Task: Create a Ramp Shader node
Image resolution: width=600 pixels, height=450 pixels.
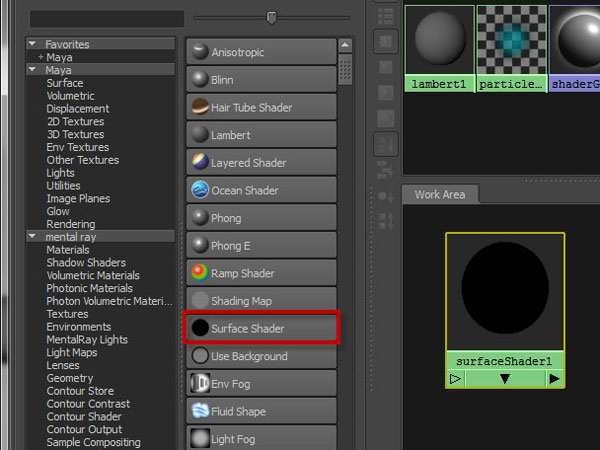Action: [261, 273]
